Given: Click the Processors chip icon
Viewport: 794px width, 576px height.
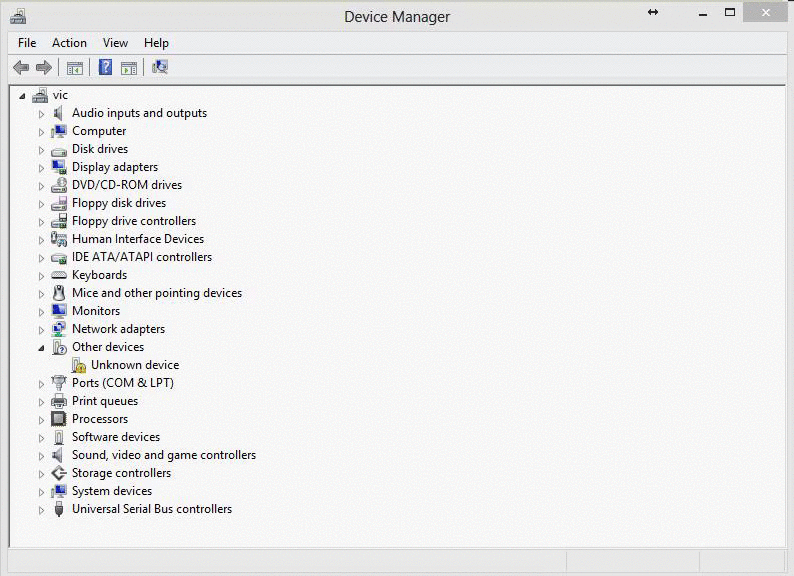Looking at the screenshot, I should (x=59, y=419).
